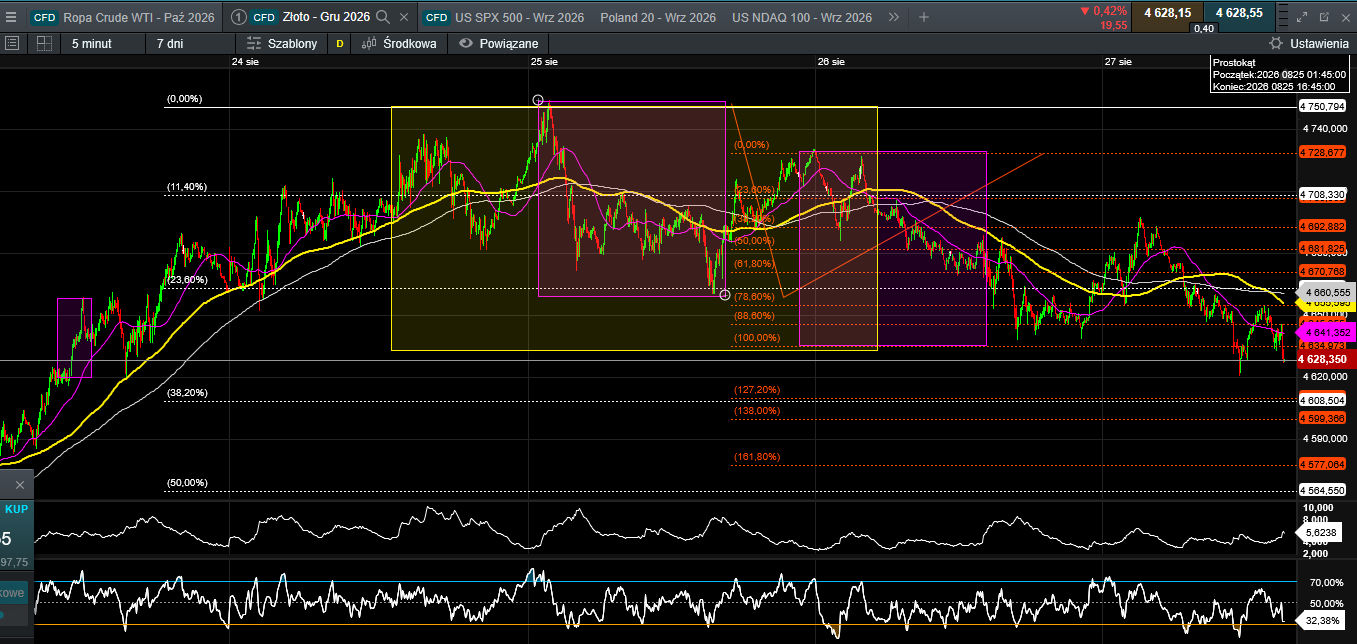Show more tabs with double chevron
Viewport: 1357px width, 644px height.
[x=893, y=17]
